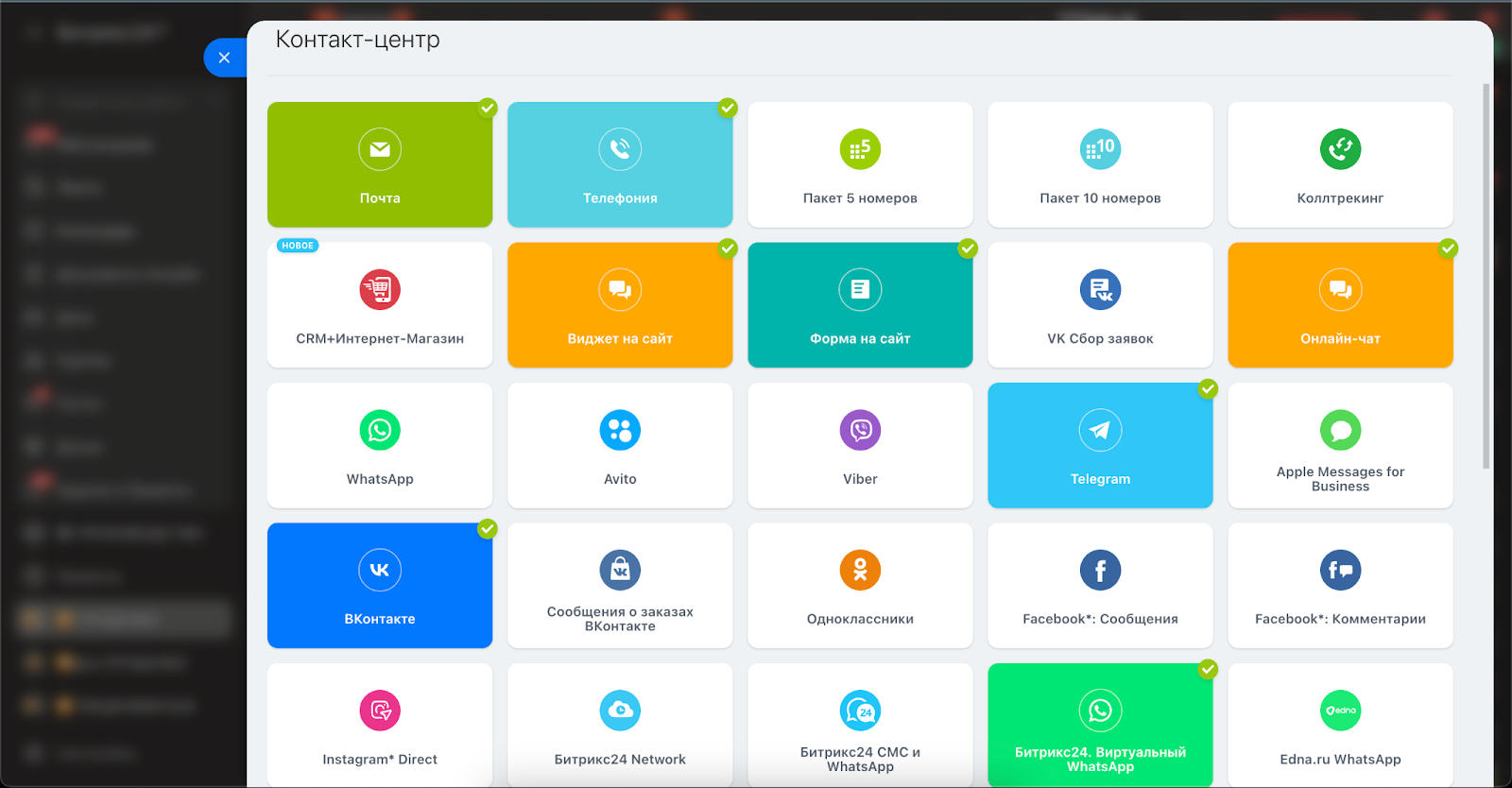Image resolution: width=1512 pixels, height=788 pixels.
Task: Click the Edna.ru WhatsApp label
Action: pos(1340,760)
